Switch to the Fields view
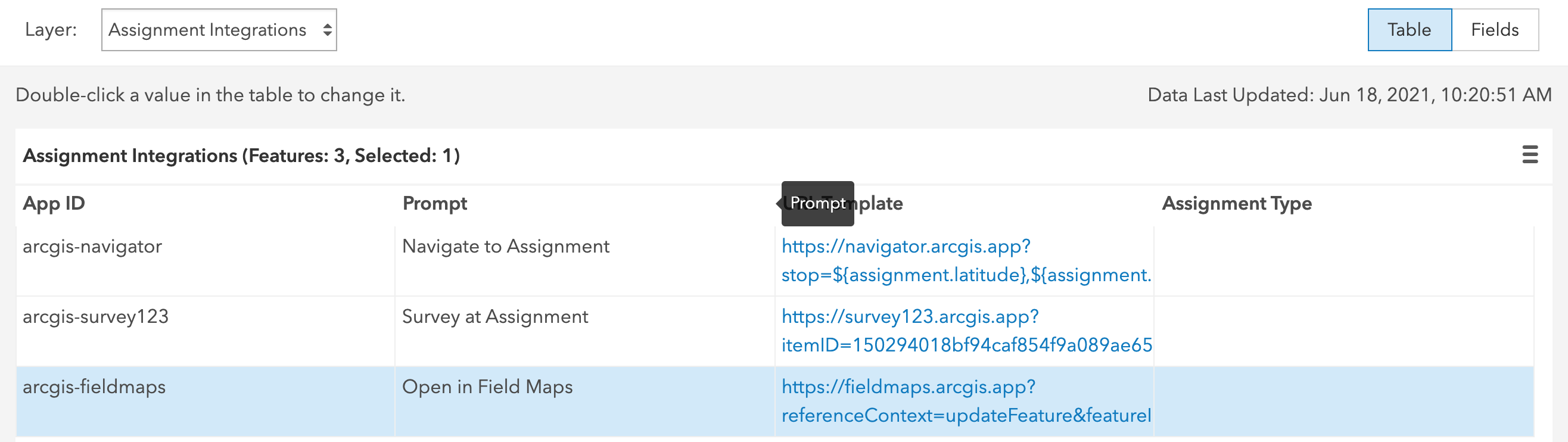The image size is (1568, 442). click(x=1494, y=29)
